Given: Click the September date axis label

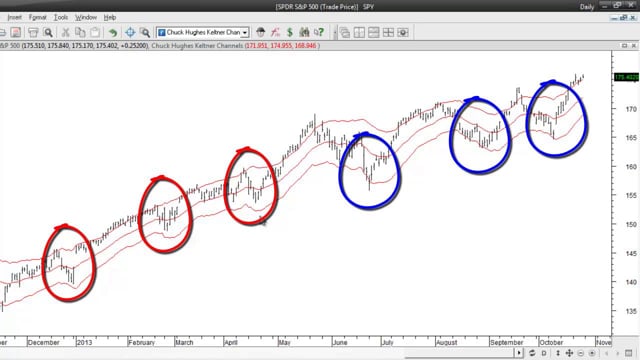Looking at the screenshot, I should (x=507, y=342).
